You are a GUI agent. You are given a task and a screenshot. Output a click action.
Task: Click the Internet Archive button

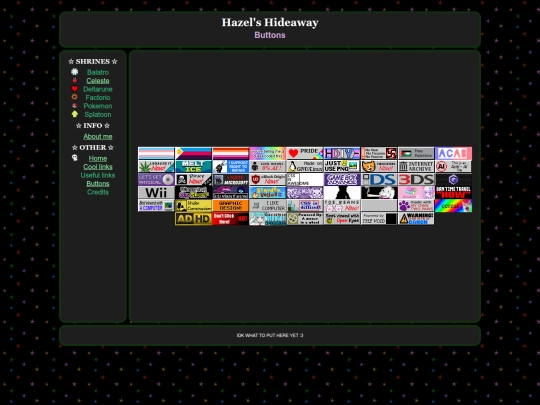[416, 166]
